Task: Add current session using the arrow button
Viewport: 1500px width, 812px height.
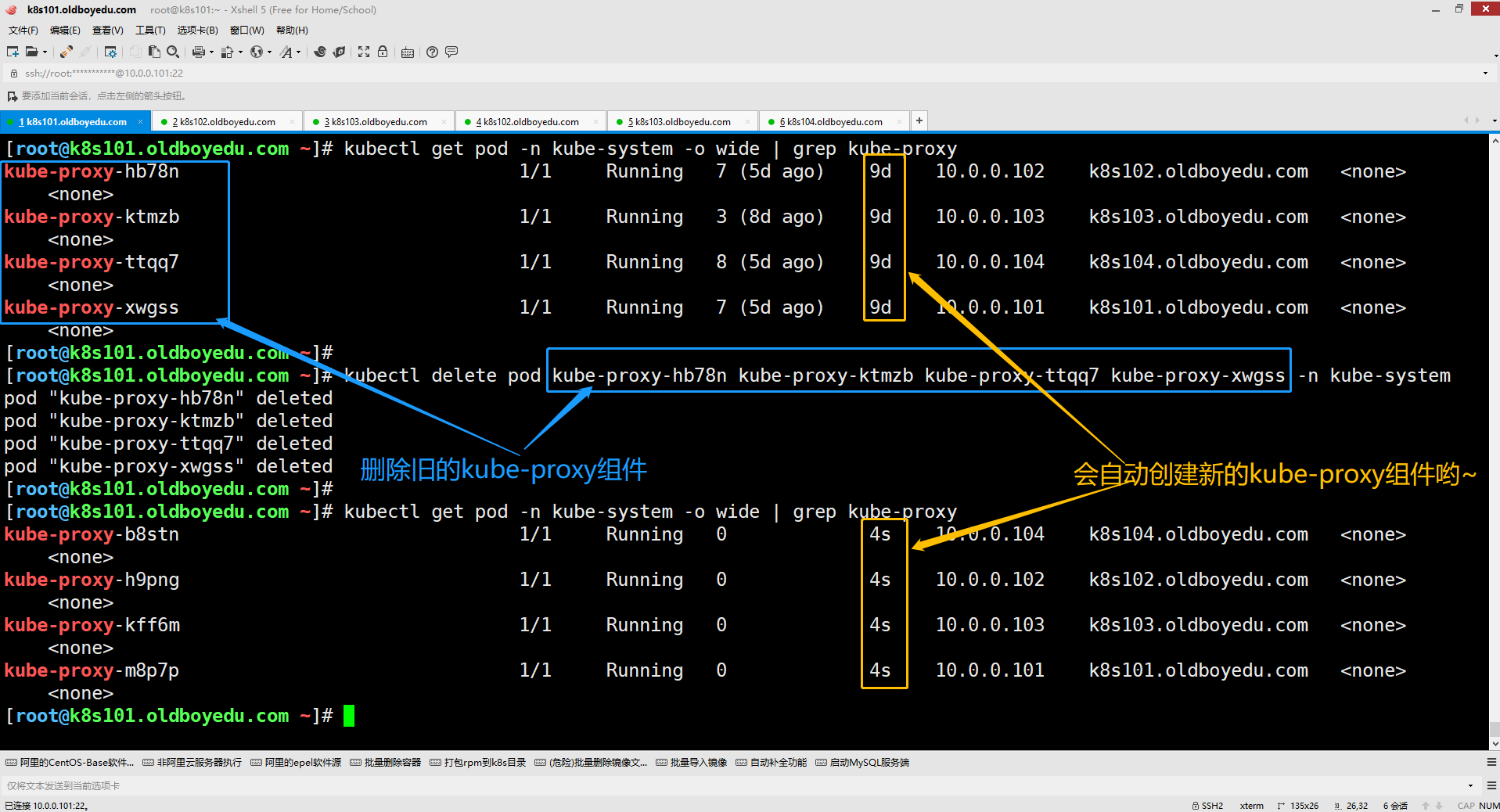Action: [x=12, y=96]
